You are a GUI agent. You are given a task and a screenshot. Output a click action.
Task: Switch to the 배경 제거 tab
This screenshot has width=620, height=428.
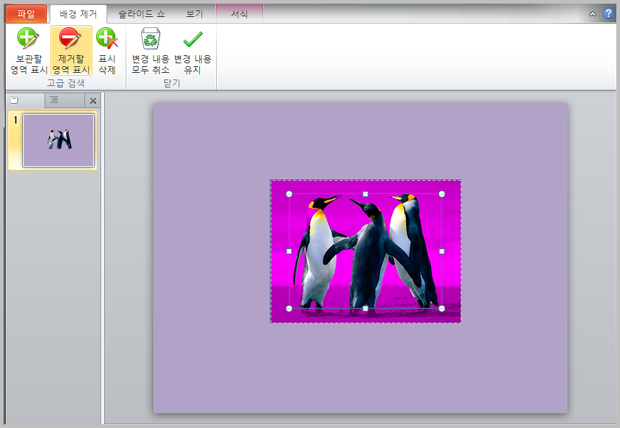pyautogui.click(x=78, y=14)
